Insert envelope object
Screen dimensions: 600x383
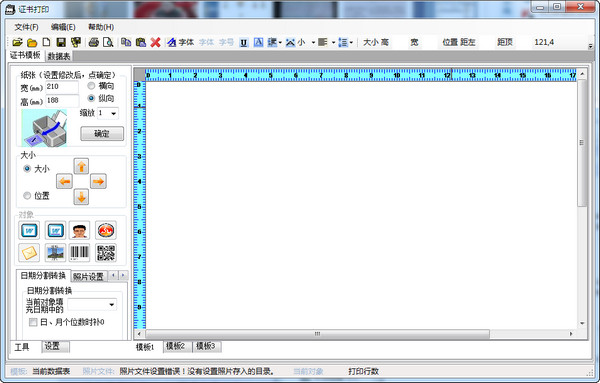click(29, 253)
